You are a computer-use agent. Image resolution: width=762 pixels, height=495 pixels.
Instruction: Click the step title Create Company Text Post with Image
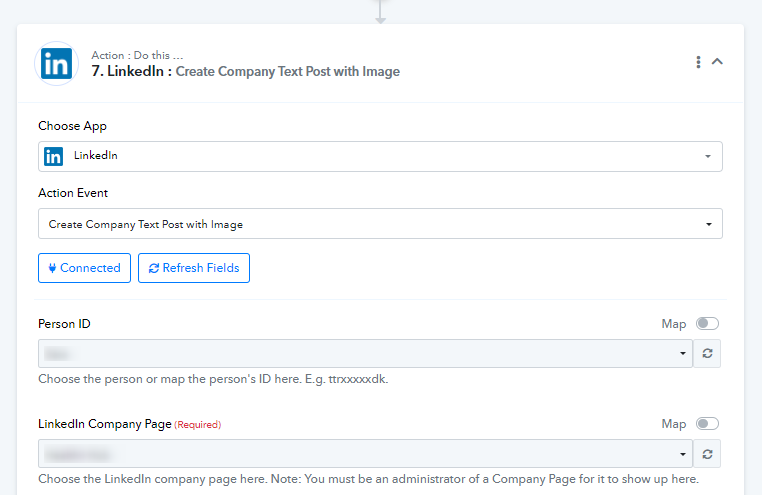pos(288,71)
